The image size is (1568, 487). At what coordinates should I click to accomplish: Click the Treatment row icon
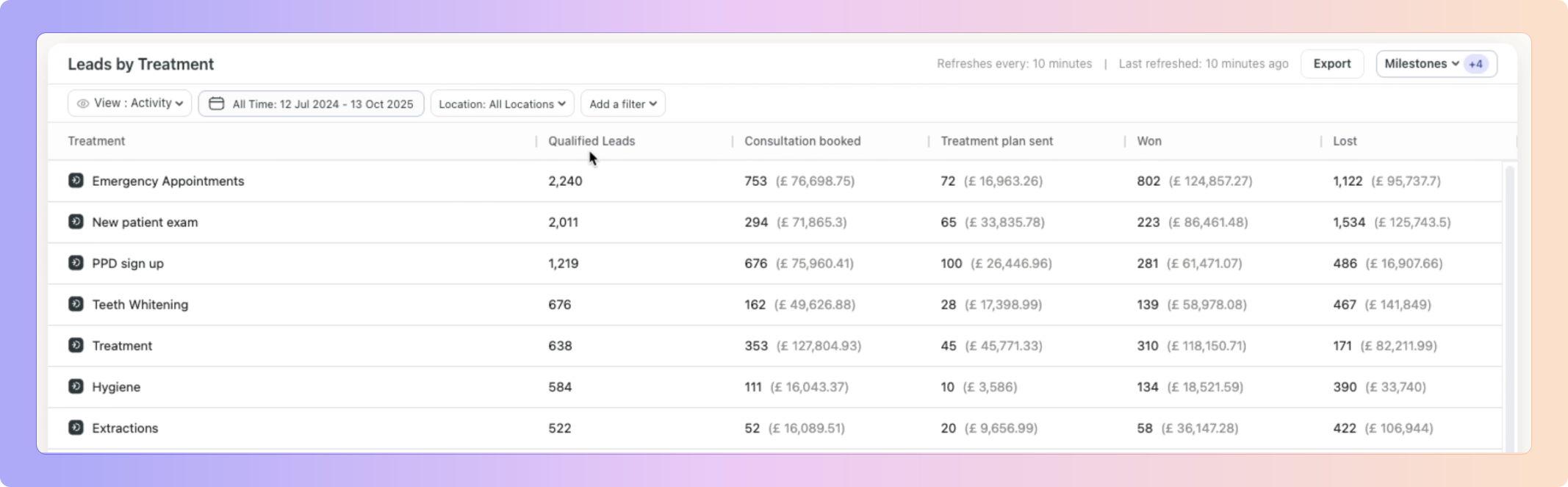click(76, 345)
